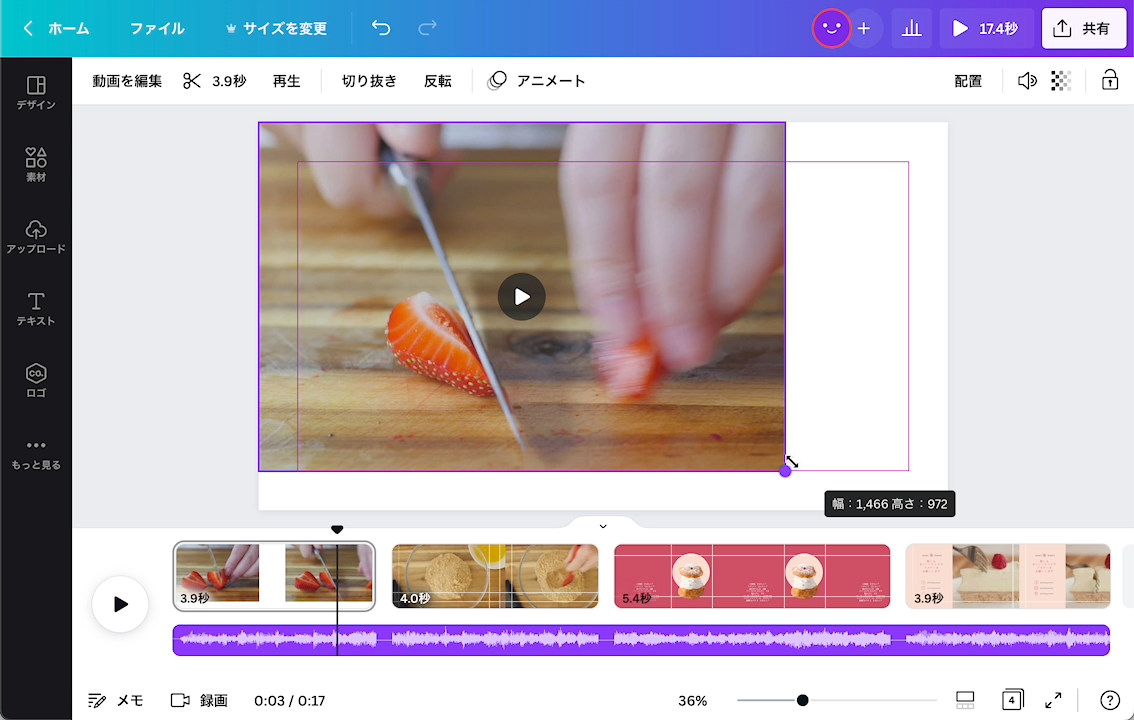Open サイズを変更 option
Viewport: 1134px width, 720px height.
tap(276, 28)
